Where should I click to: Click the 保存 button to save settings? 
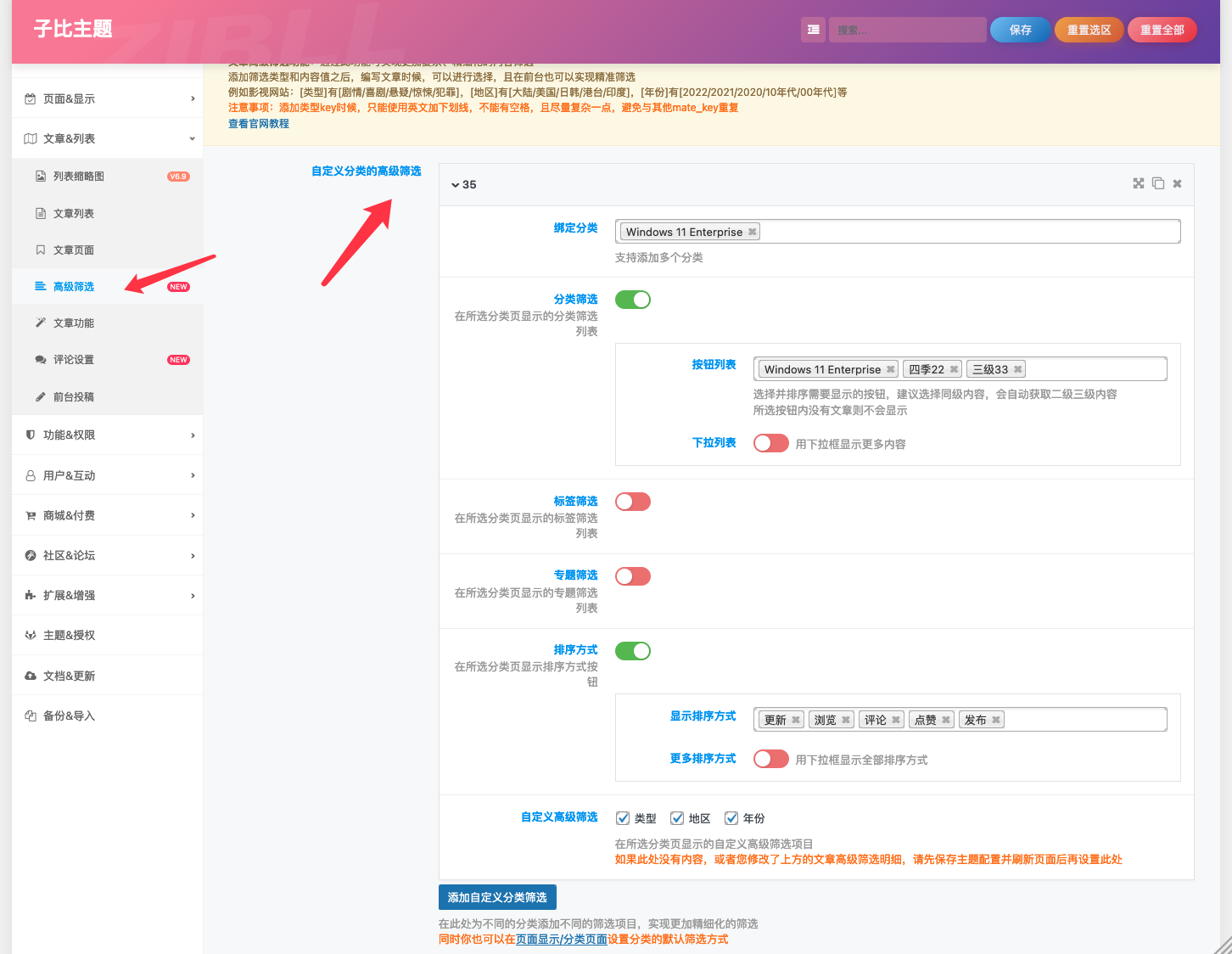(x=1020, y=29)
